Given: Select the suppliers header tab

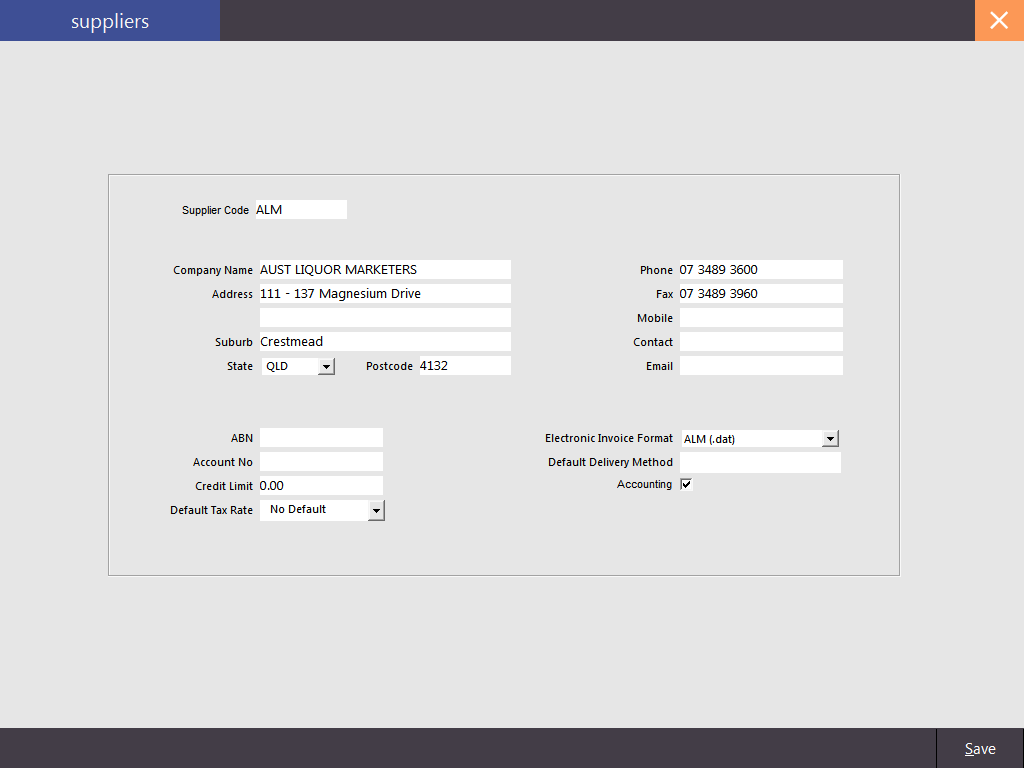Looking at the screenshot, I should (110, 20).
